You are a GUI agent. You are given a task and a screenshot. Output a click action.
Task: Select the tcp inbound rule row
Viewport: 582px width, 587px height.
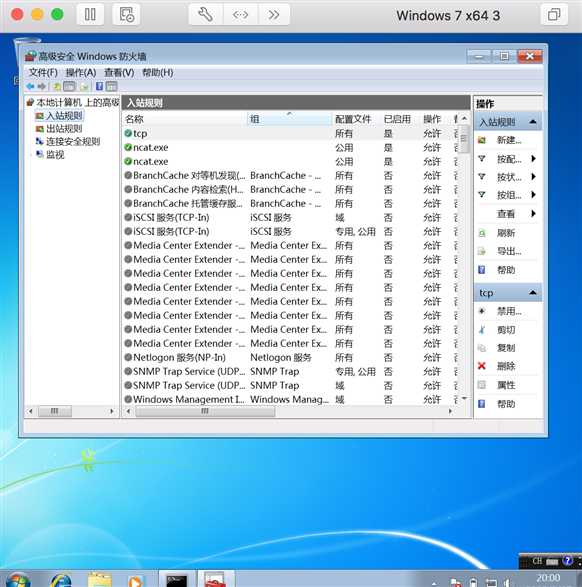tap(290, 133)
